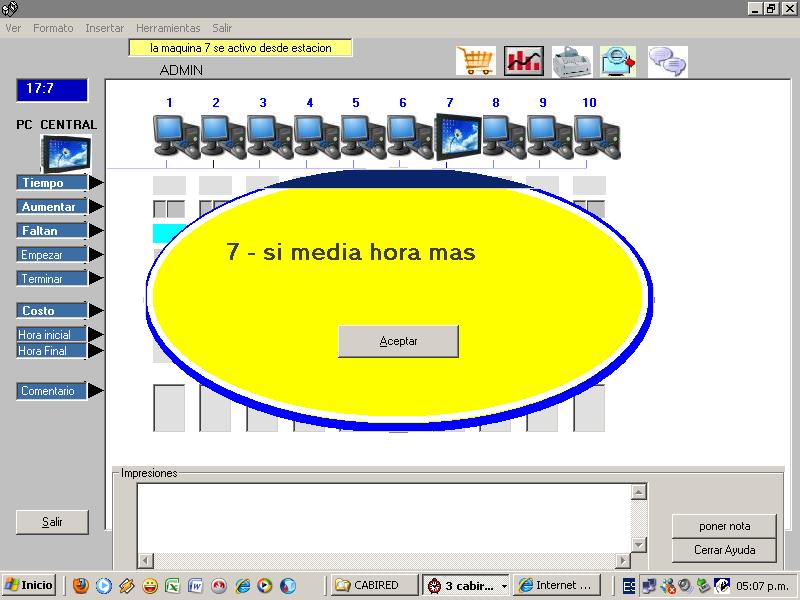The height and width of the screenshot is (600, 800).
Task: Click the arrow next to Empezar
Action: [96, 255]
